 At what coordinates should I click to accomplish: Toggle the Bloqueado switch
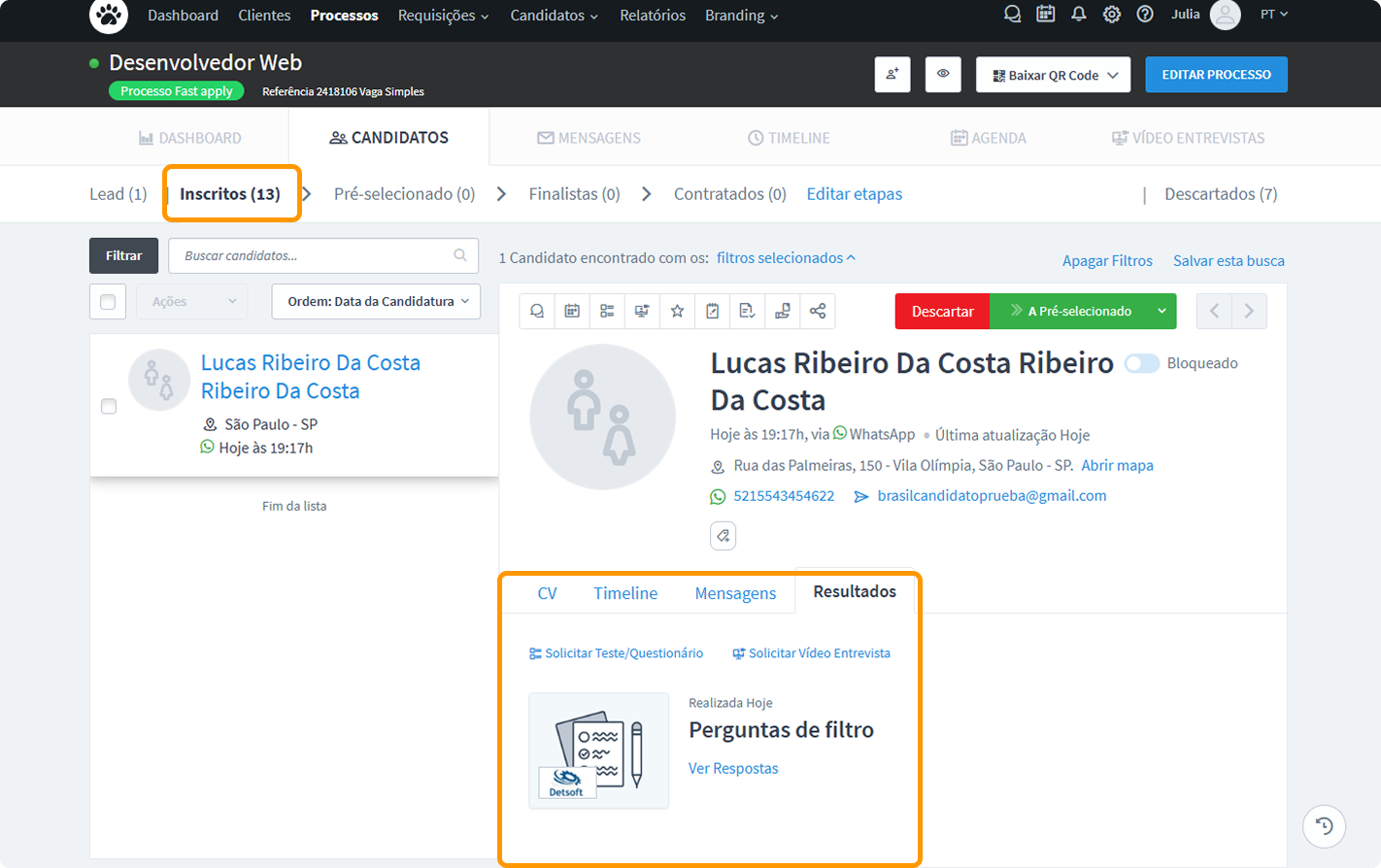point(1141,363)
